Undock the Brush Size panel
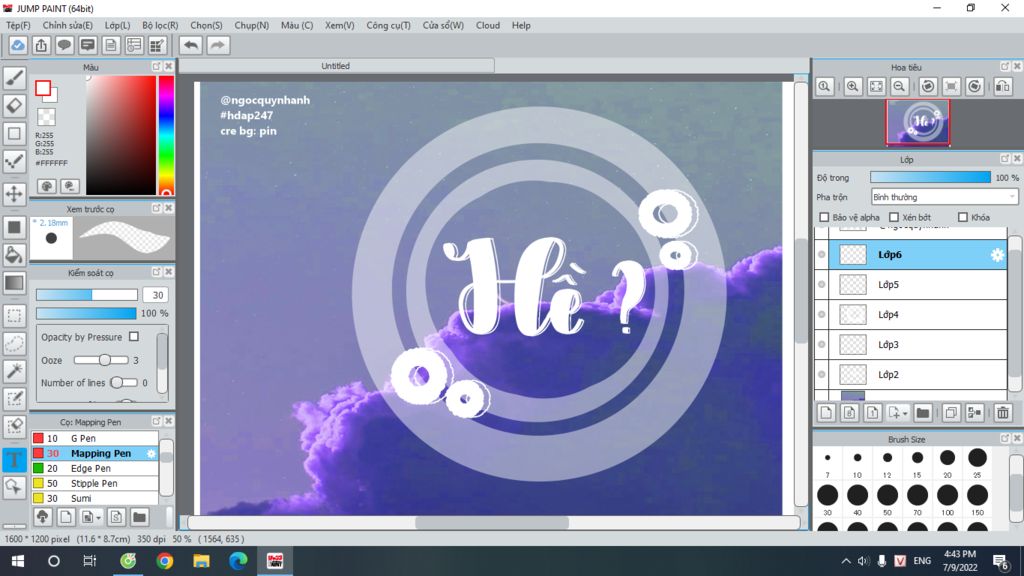The image size is (1024, 576). point(1005,439)
